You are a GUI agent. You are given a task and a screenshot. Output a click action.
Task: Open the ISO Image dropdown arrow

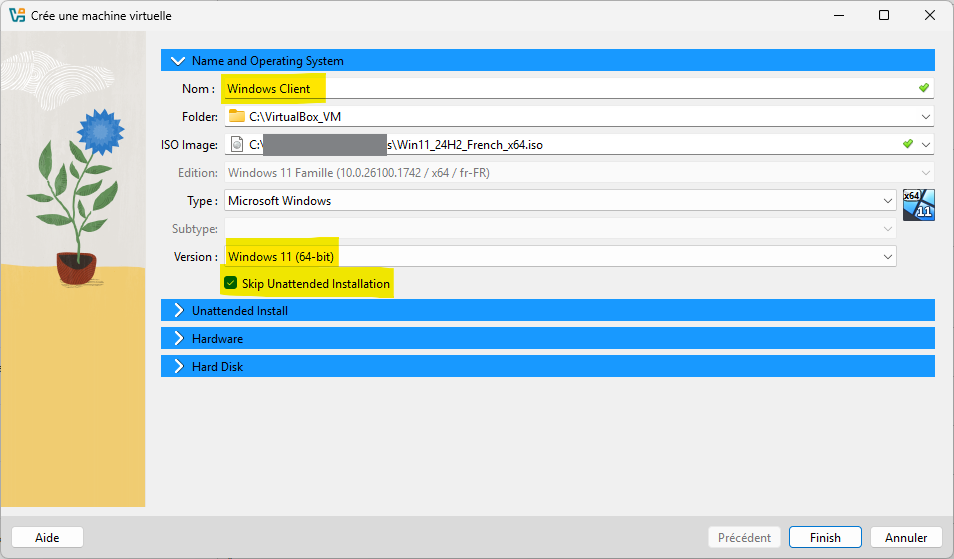coord(925,144)
